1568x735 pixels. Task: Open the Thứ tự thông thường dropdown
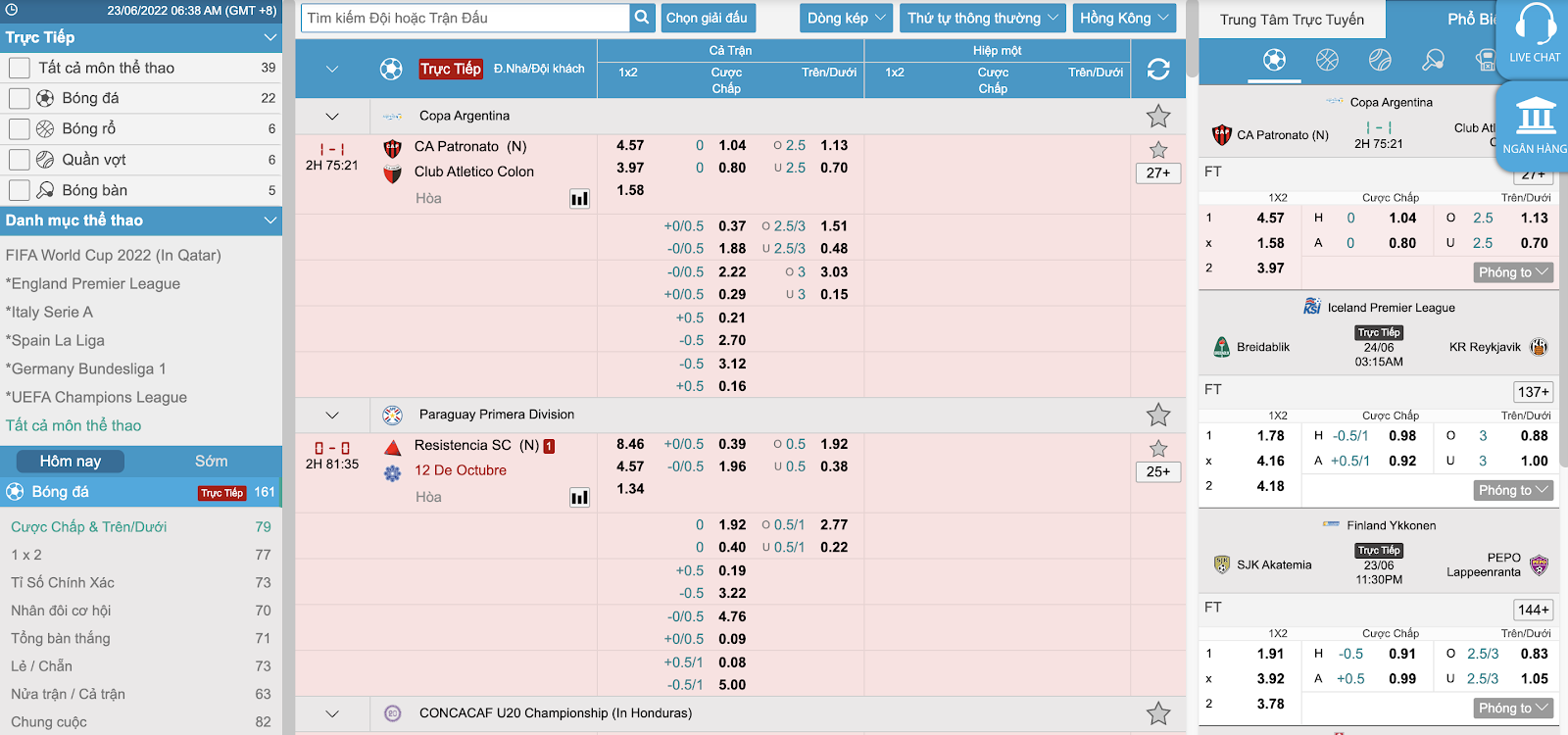point(983,18)
